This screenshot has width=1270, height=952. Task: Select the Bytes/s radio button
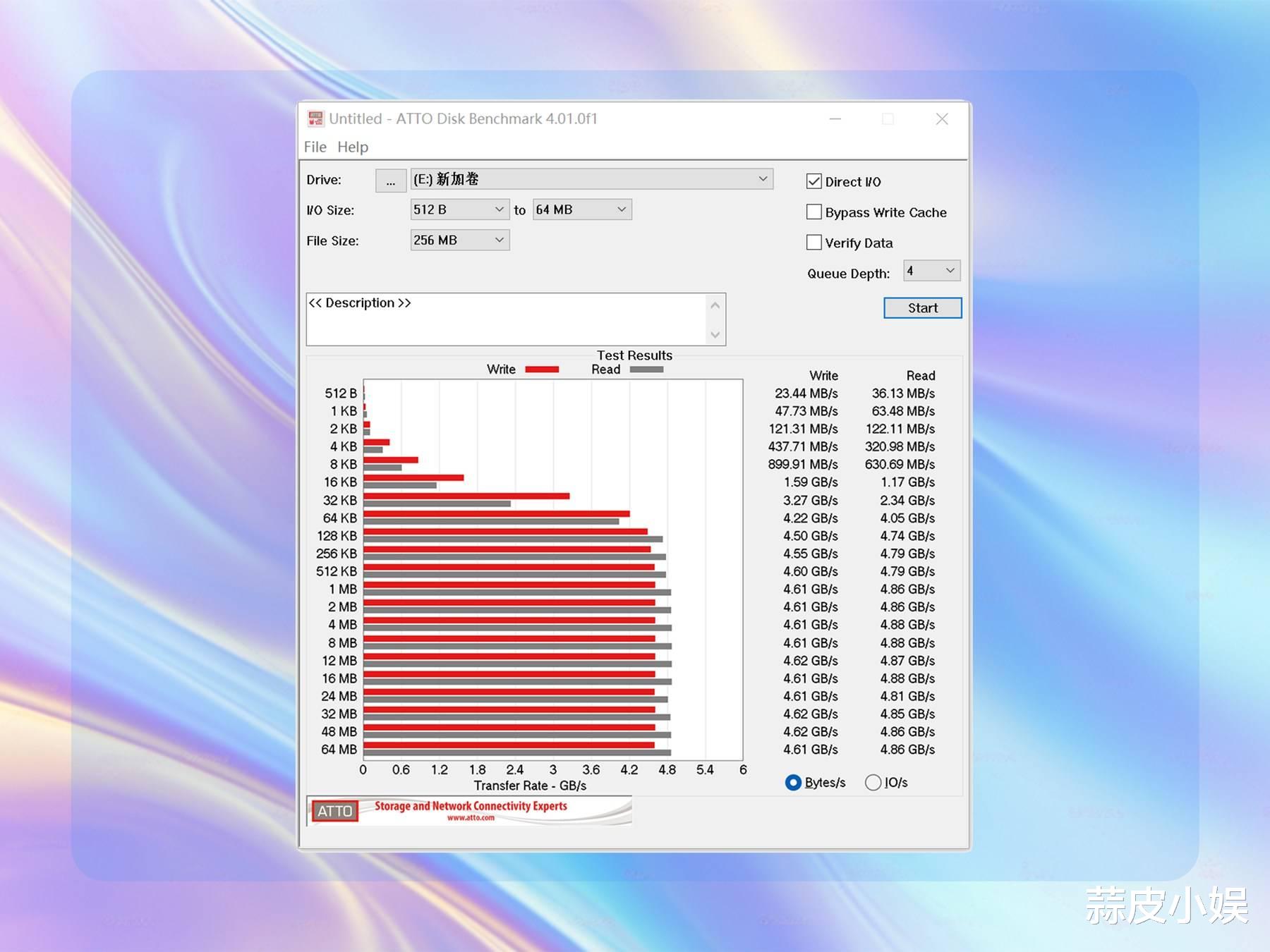[x=793, y=782]
